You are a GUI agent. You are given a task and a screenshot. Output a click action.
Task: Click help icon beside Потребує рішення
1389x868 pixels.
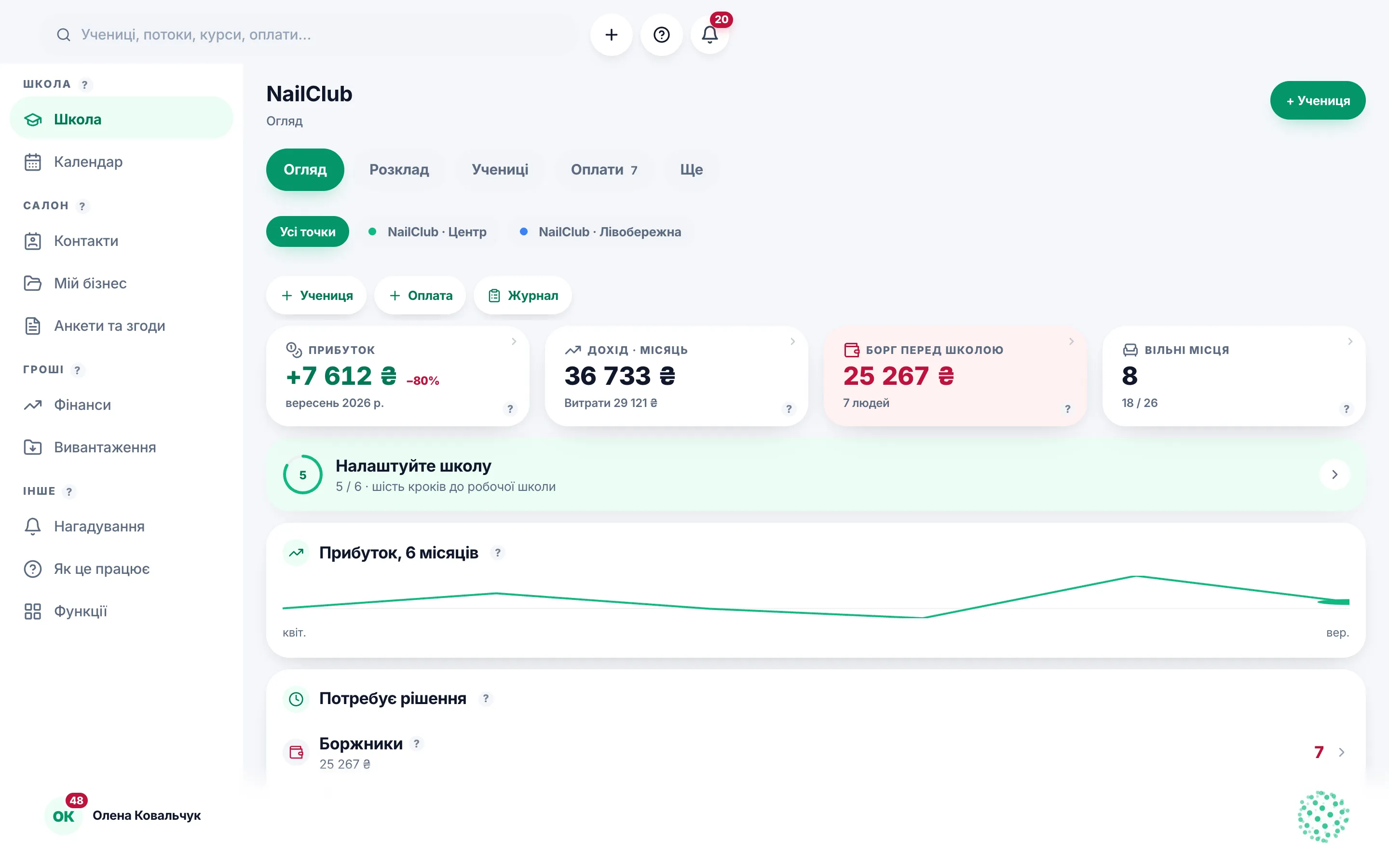[x=486, y=699]
